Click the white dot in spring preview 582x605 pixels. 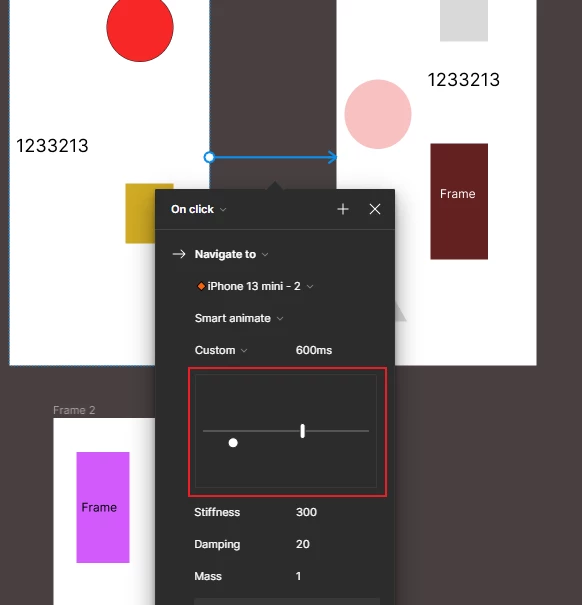point(233,443)
